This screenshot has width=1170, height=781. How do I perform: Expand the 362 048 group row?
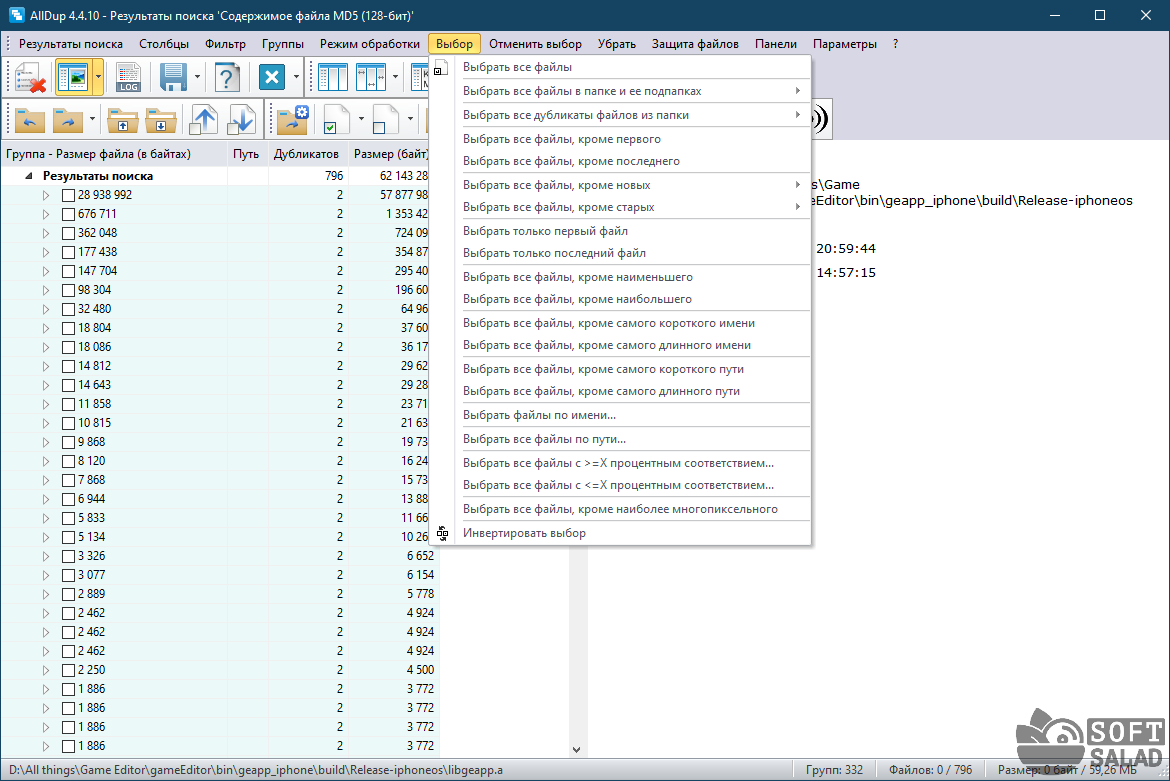45,233
